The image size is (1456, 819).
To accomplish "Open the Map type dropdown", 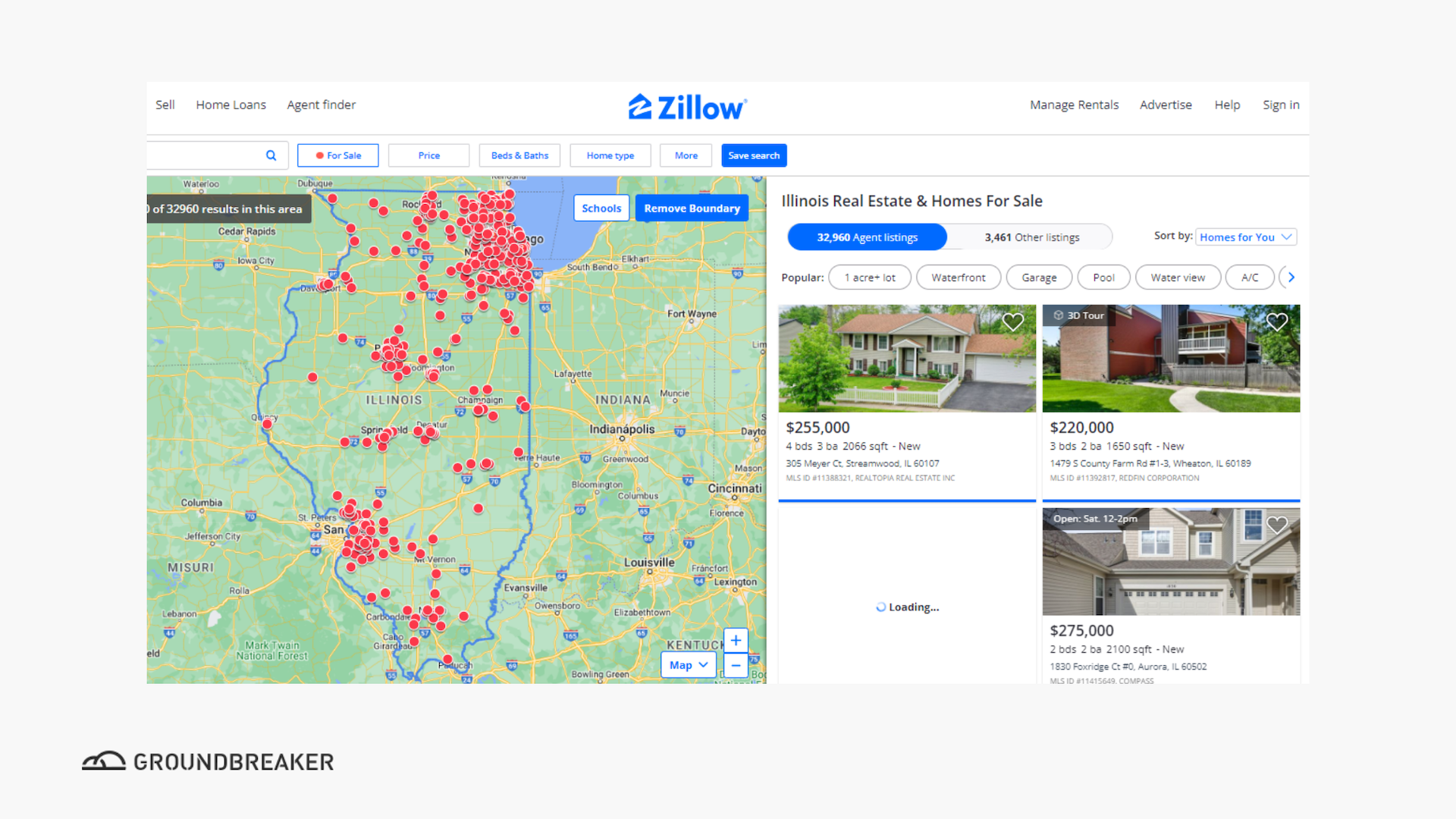I will pyautogui.click(x=689, y=665).
